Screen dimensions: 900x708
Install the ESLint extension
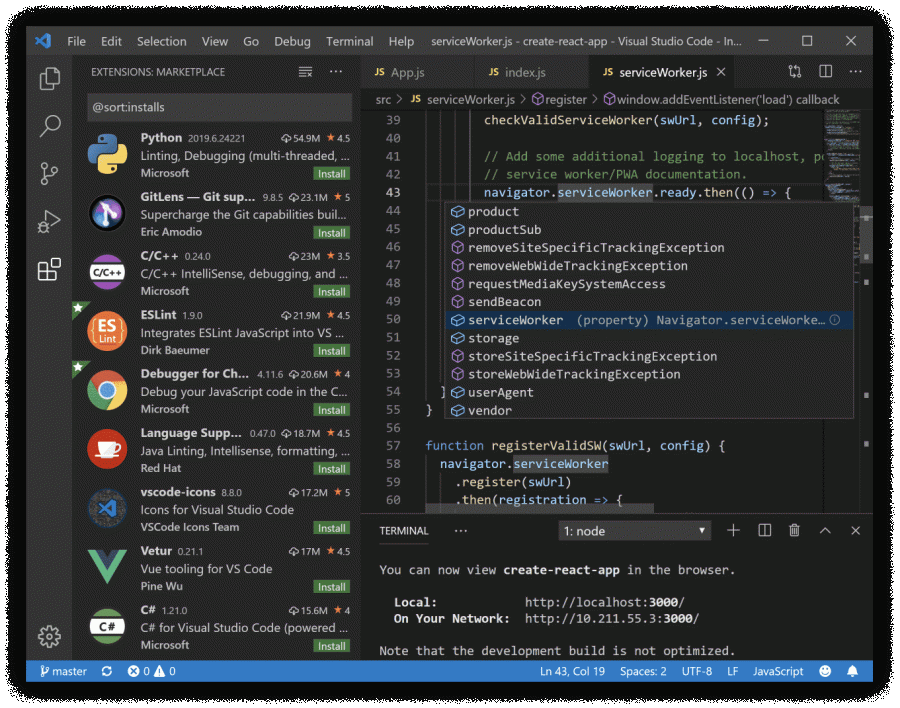click(x=332, y=351)
